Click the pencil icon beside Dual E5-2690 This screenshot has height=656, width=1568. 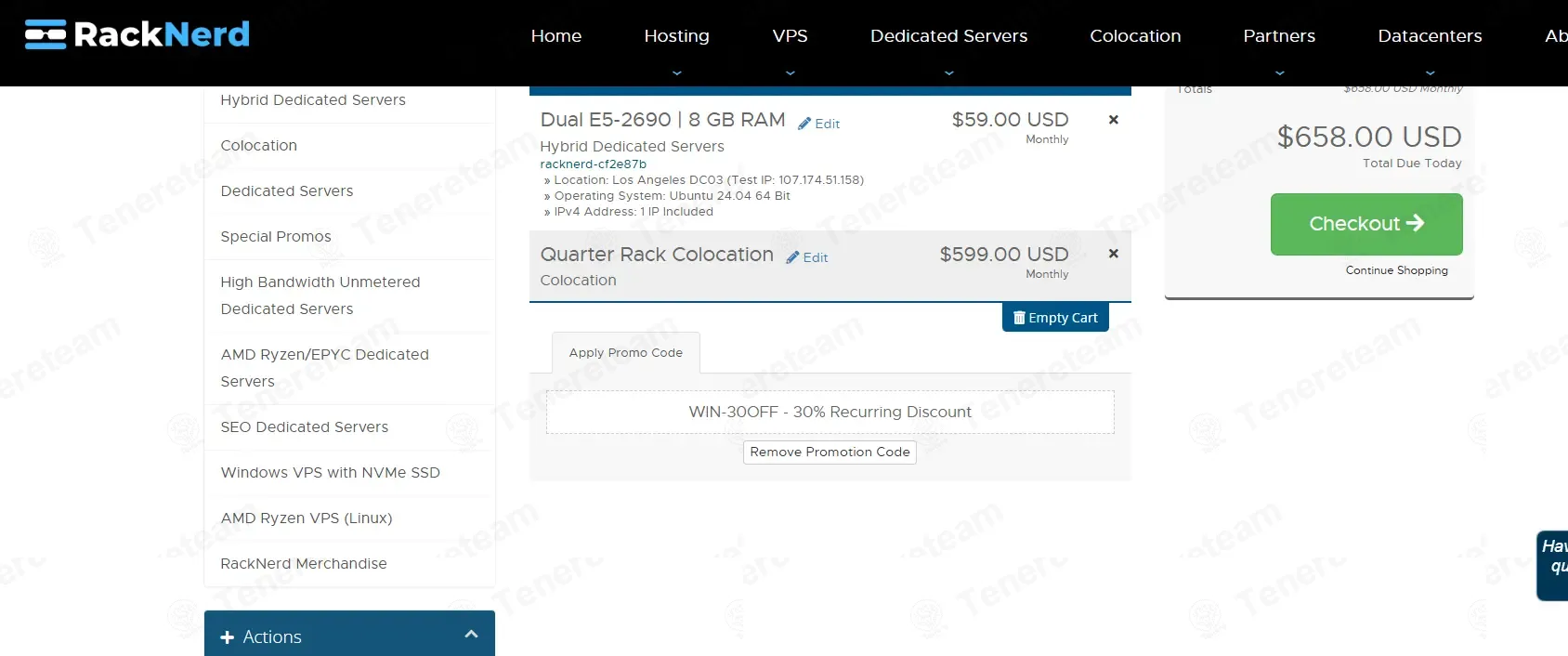tap(804, 124)
